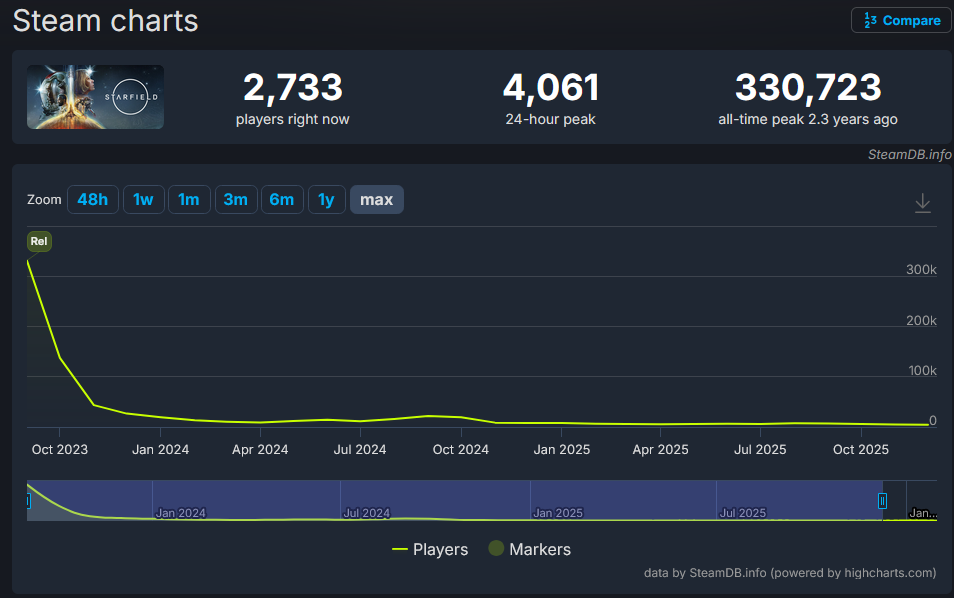Viewport: 954px width, 598px height.
Task: Click the Jul 2025 main axis label
Action: (761, 450)
